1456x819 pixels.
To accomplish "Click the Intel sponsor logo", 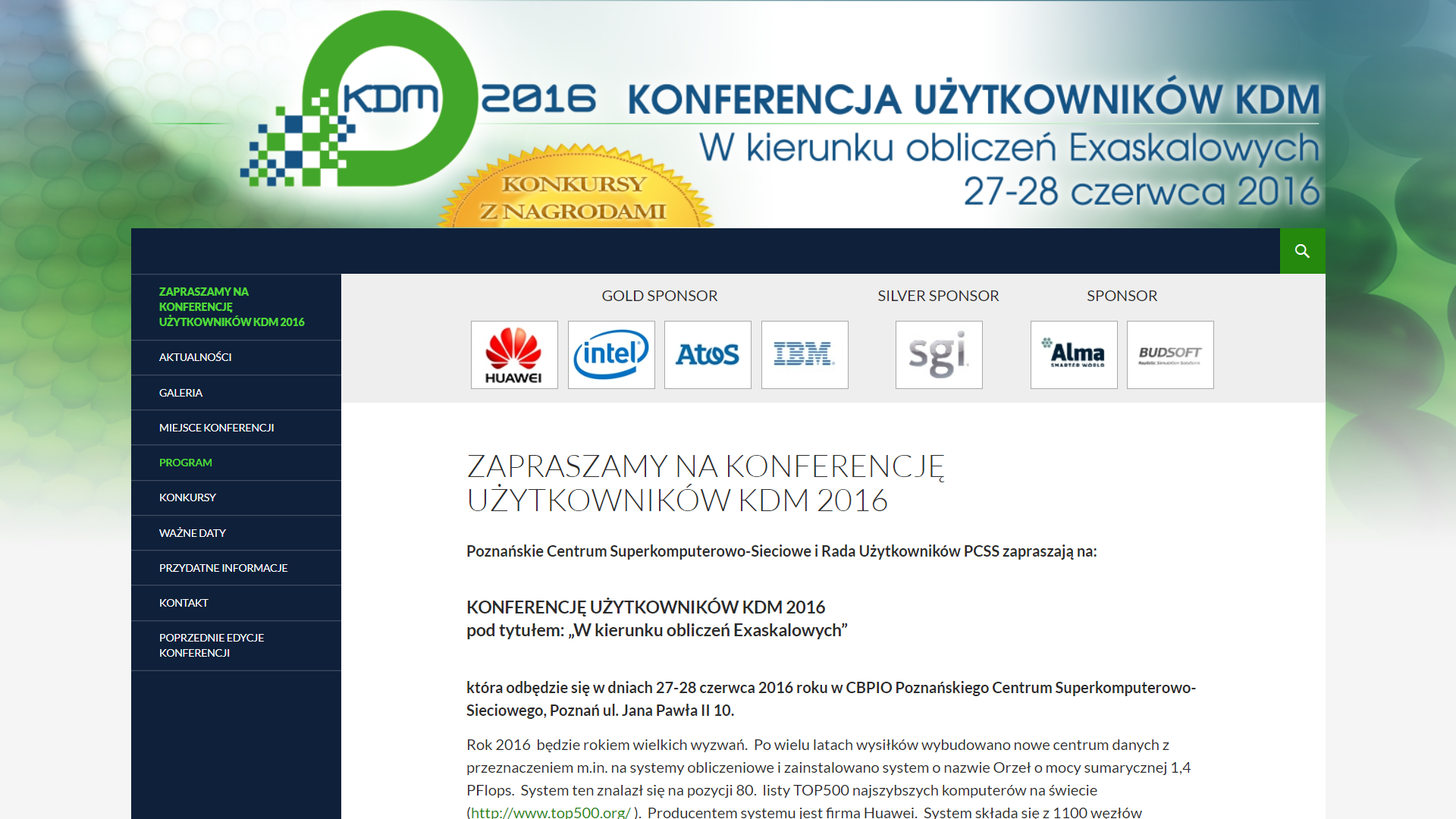I will (611, 355).
